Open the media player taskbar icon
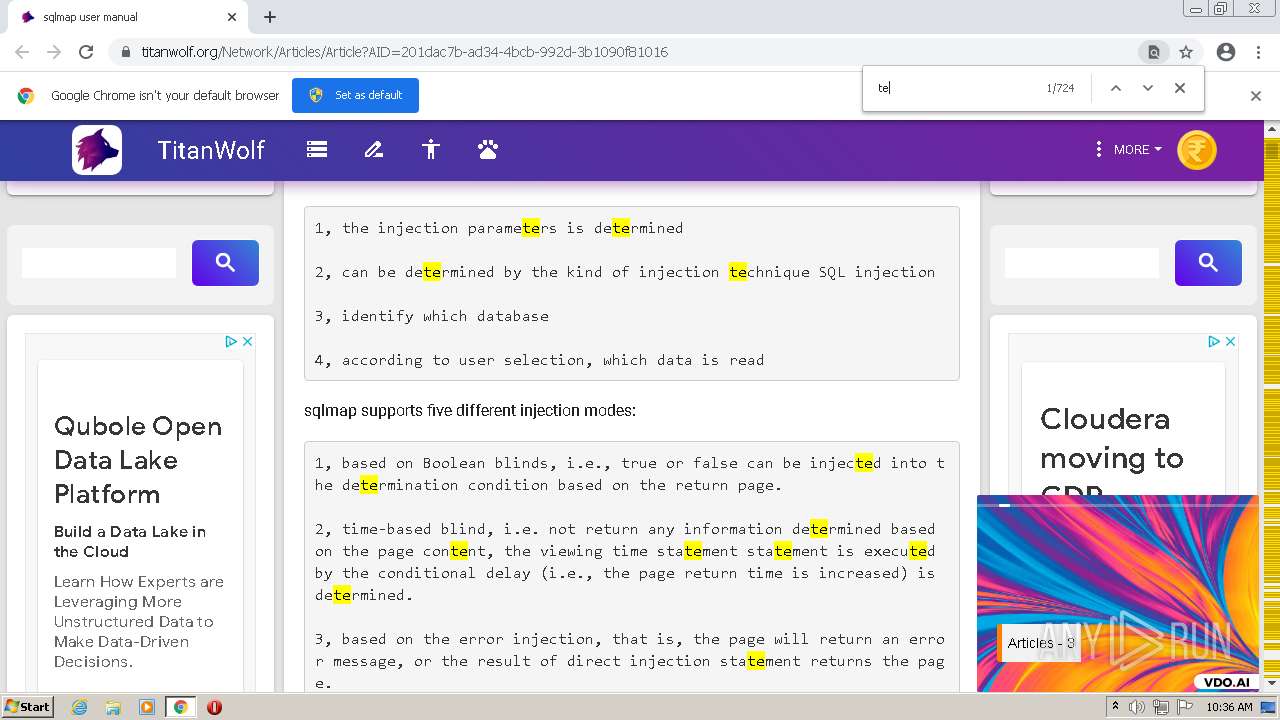Screen dimensions: 1280x720 (147, 707)
